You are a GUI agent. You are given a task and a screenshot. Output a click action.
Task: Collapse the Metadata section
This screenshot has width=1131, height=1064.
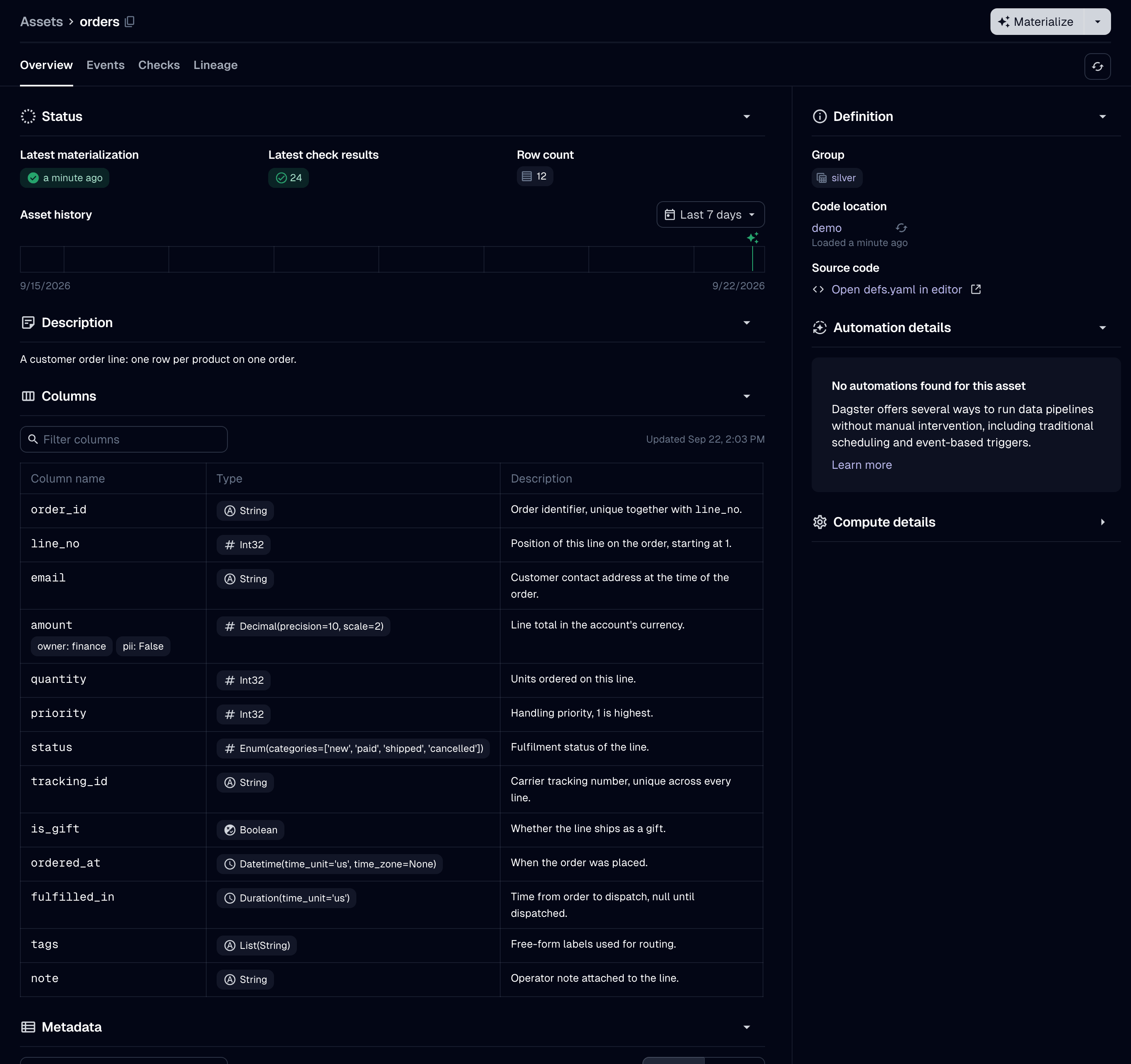[747, 1027]
